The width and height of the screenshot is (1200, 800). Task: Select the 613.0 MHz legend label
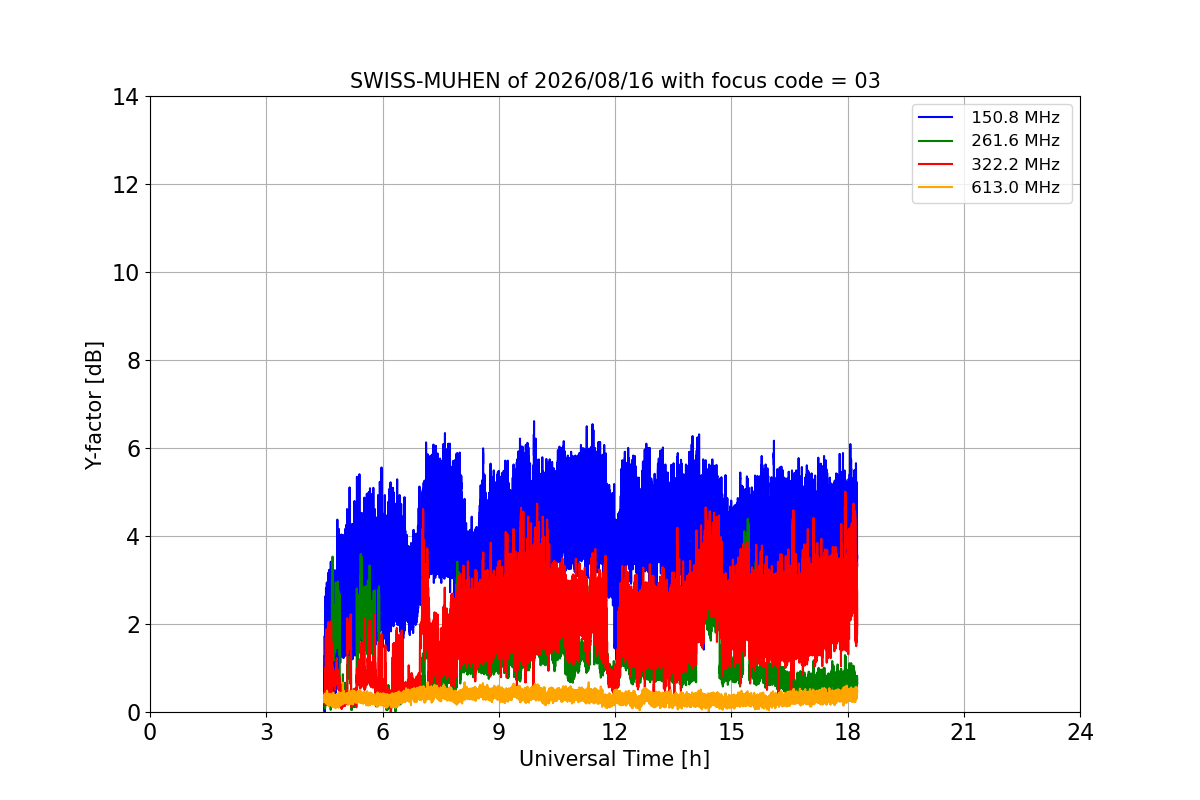tap(1015, 188)
